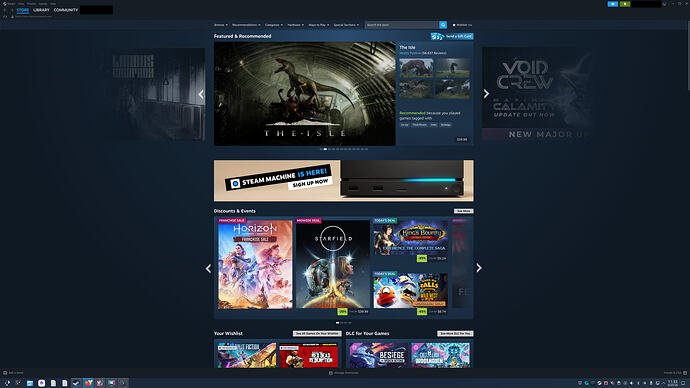Click the blue search magnifier button

pos(443,25)
